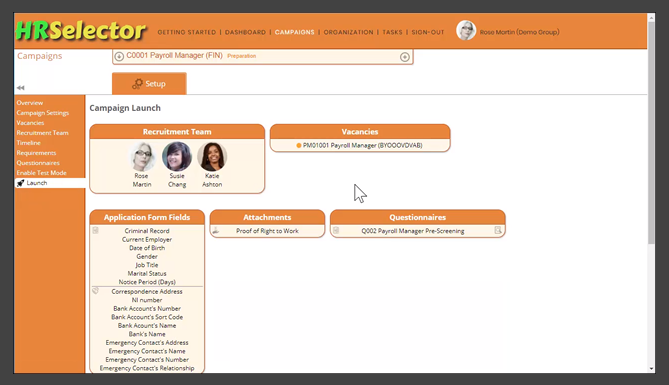Click the scrollbar up arrow
The image size is (669, 385).
click(651, 17)
